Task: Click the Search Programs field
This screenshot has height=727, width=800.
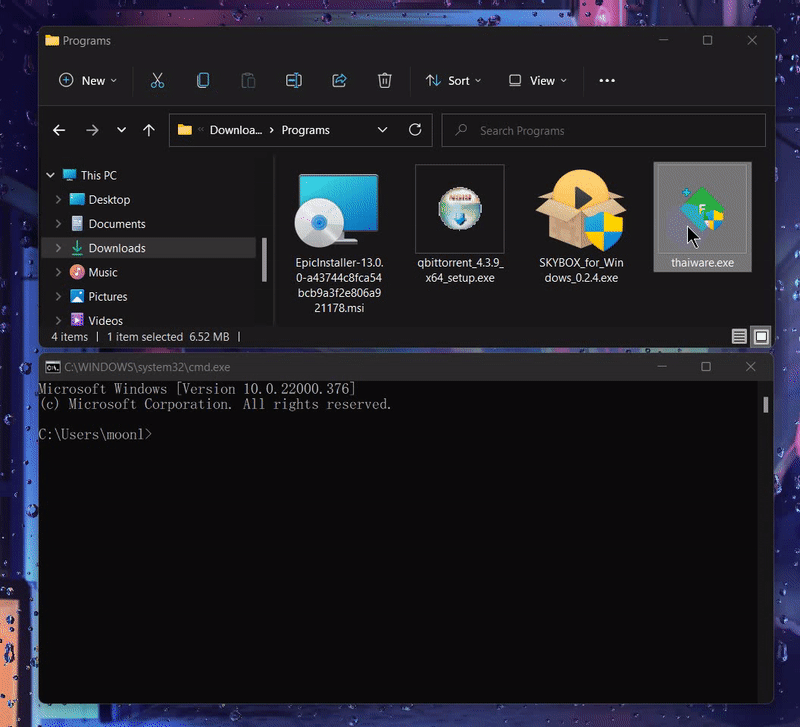Action: pyautogui.click(x=604, y=131)
